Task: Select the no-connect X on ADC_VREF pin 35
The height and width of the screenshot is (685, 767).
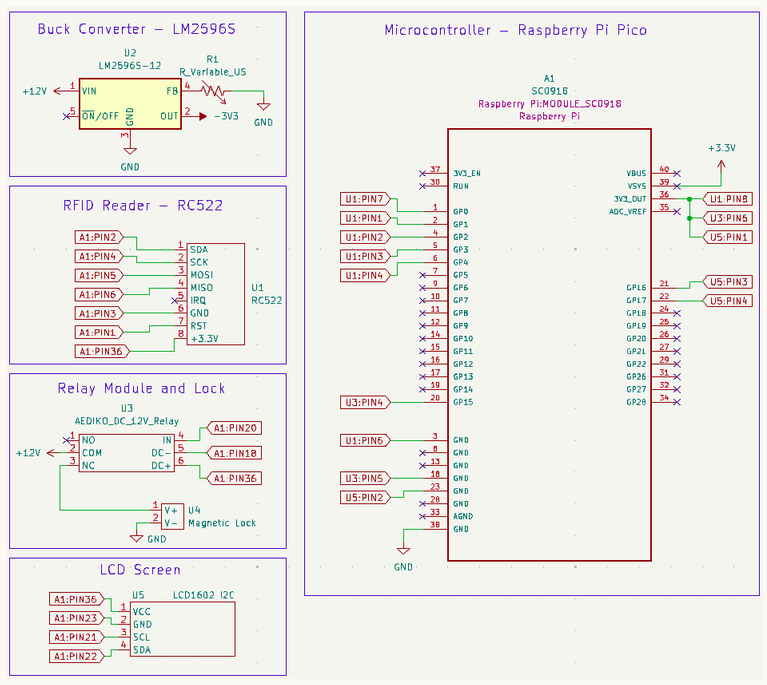Action: pos(677,212)
